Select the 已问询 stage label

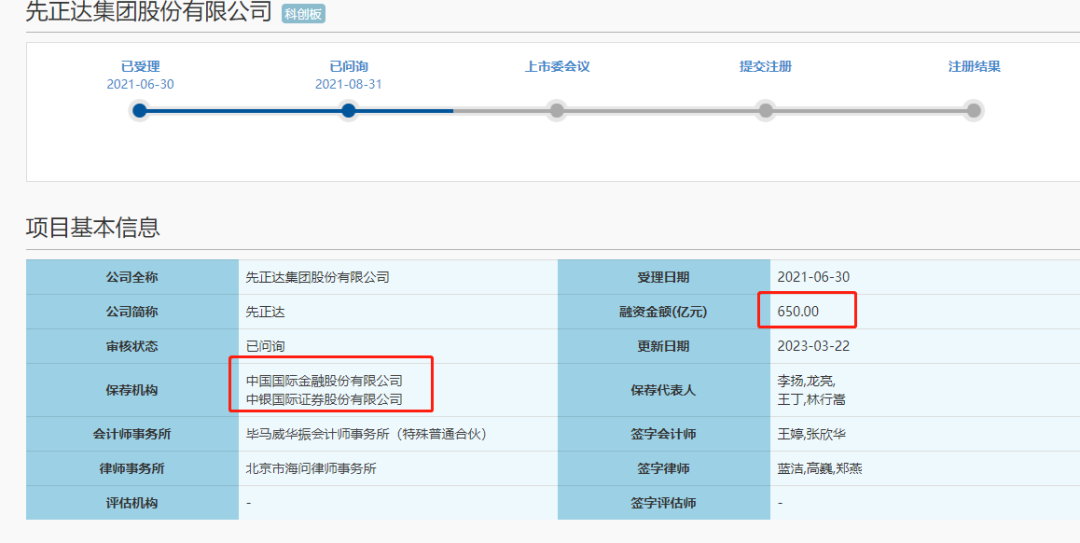pos(348,67)
